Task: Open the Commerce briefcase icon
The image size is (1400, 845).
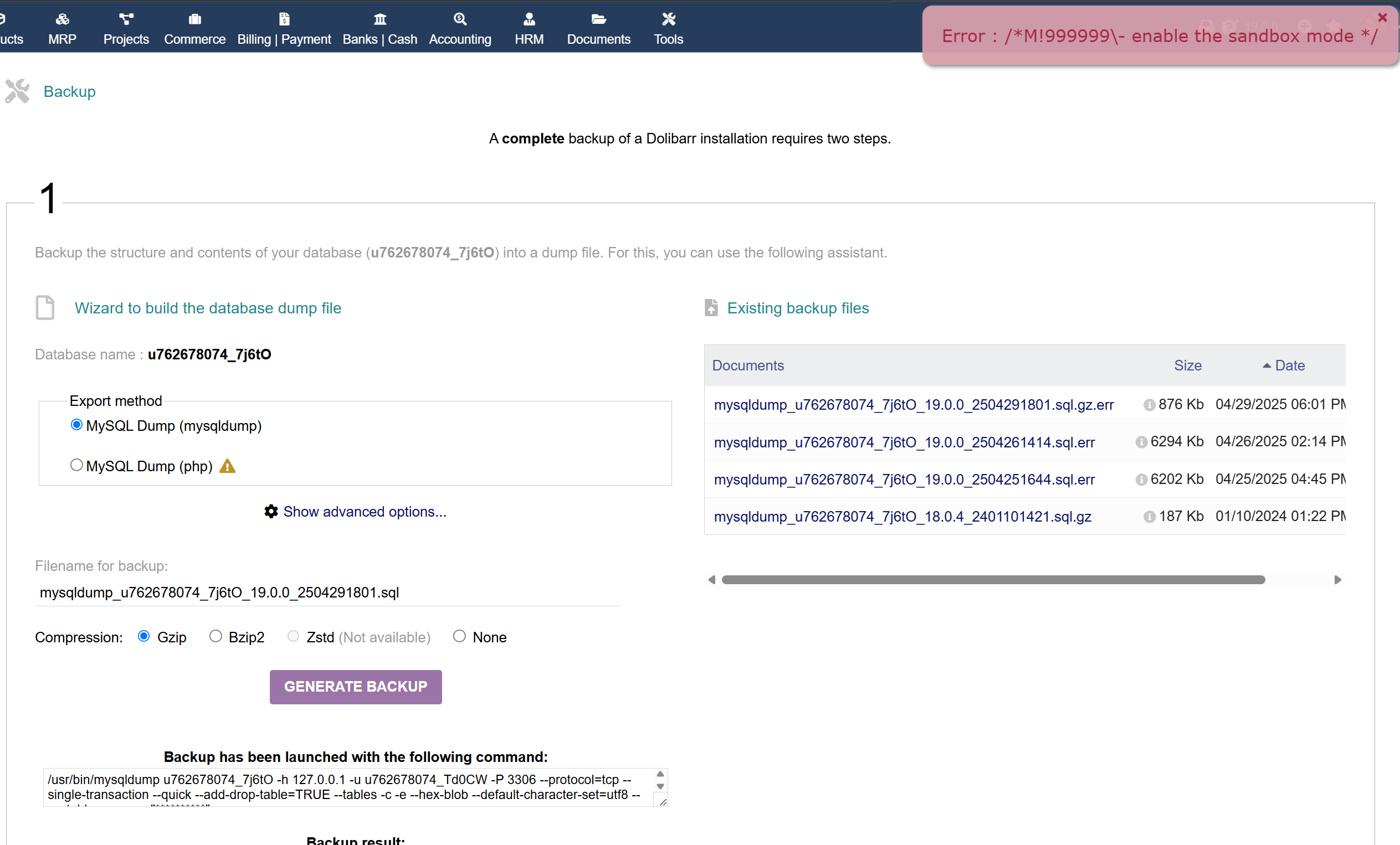Action: [x=195, y=19]
